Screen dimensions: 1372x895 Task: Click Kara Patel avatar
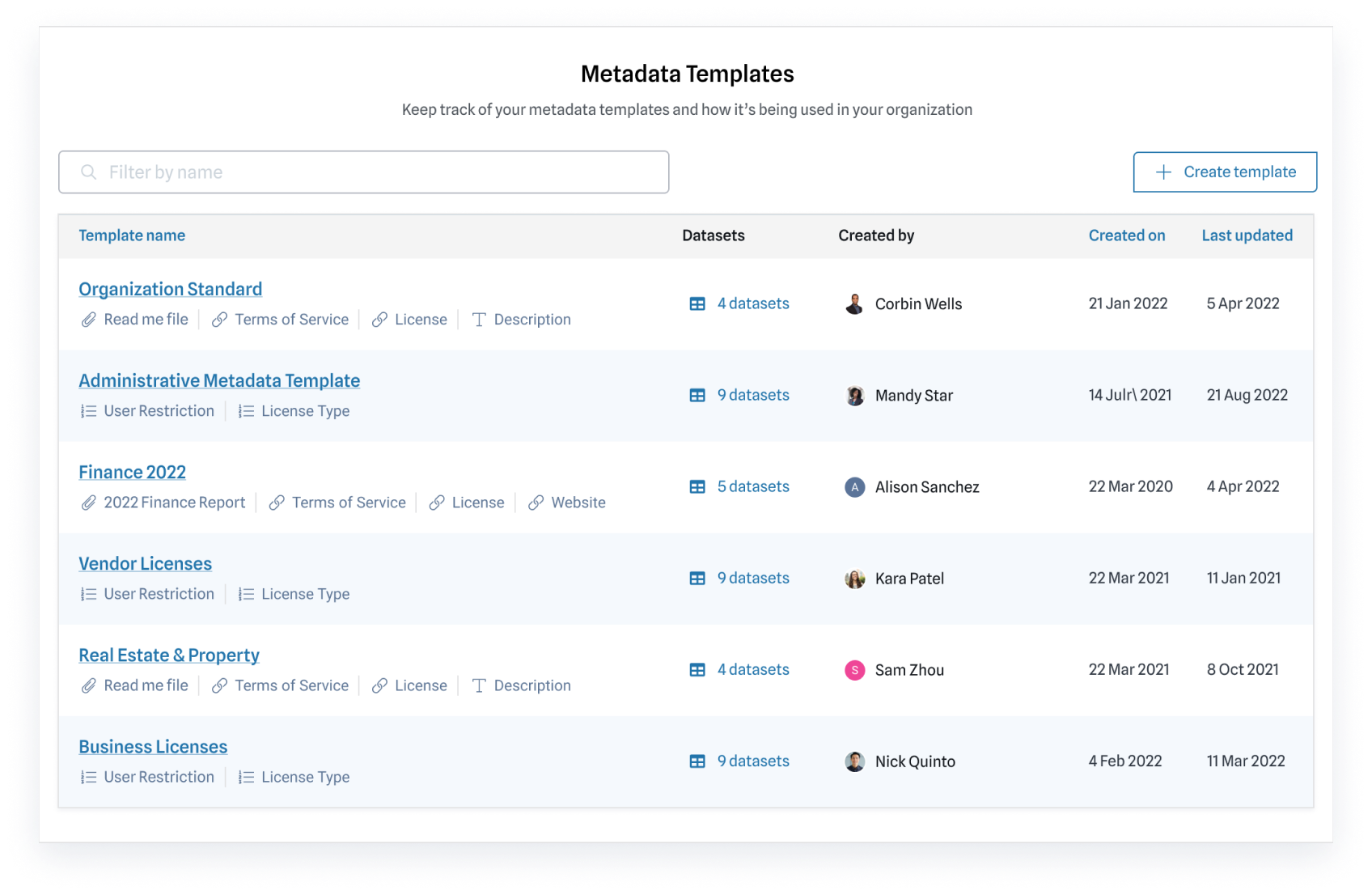pos(854,579)
